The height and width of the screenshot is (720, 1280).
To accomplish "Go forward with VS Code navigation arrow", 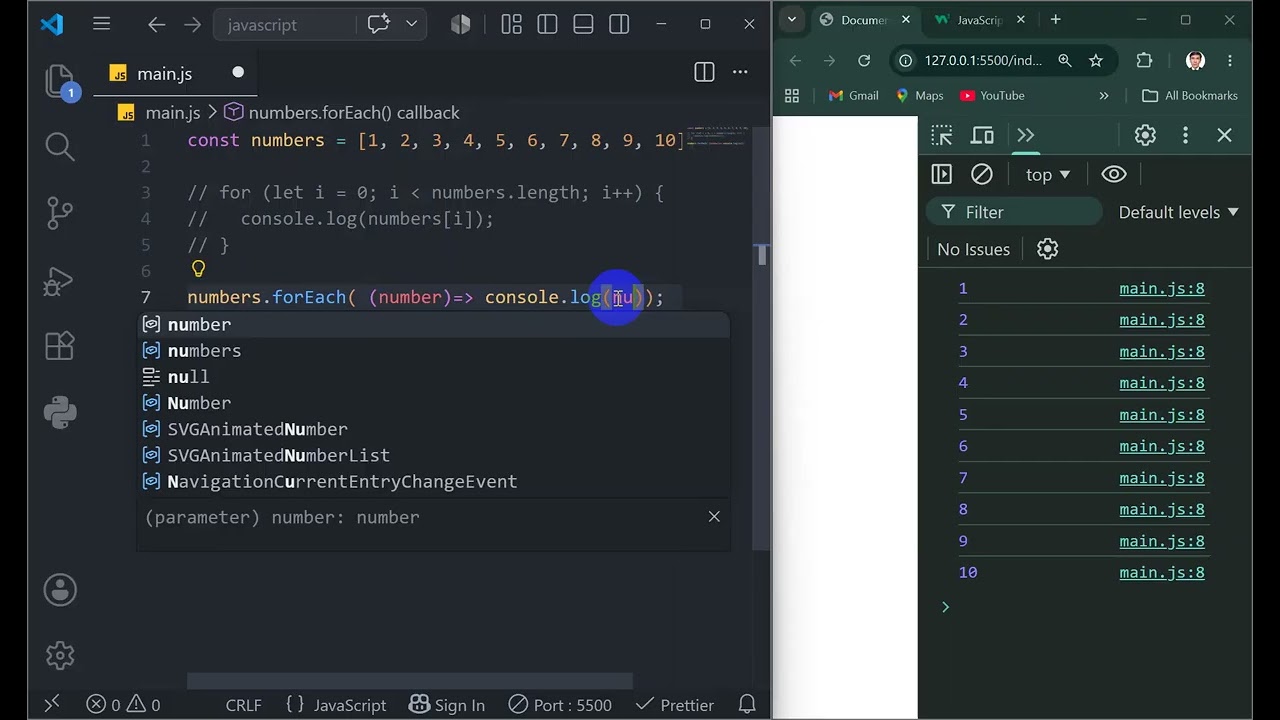I will coord(193,25).
